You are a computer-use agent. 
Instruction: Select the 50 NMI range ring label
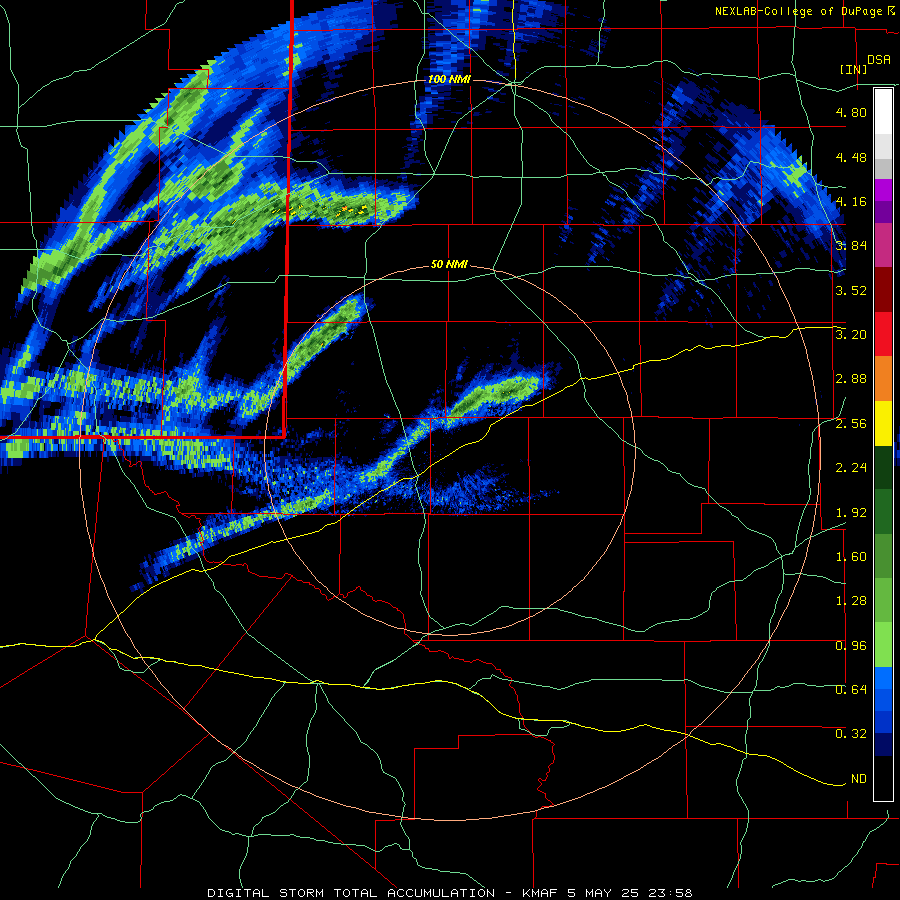tap(449, 265)
